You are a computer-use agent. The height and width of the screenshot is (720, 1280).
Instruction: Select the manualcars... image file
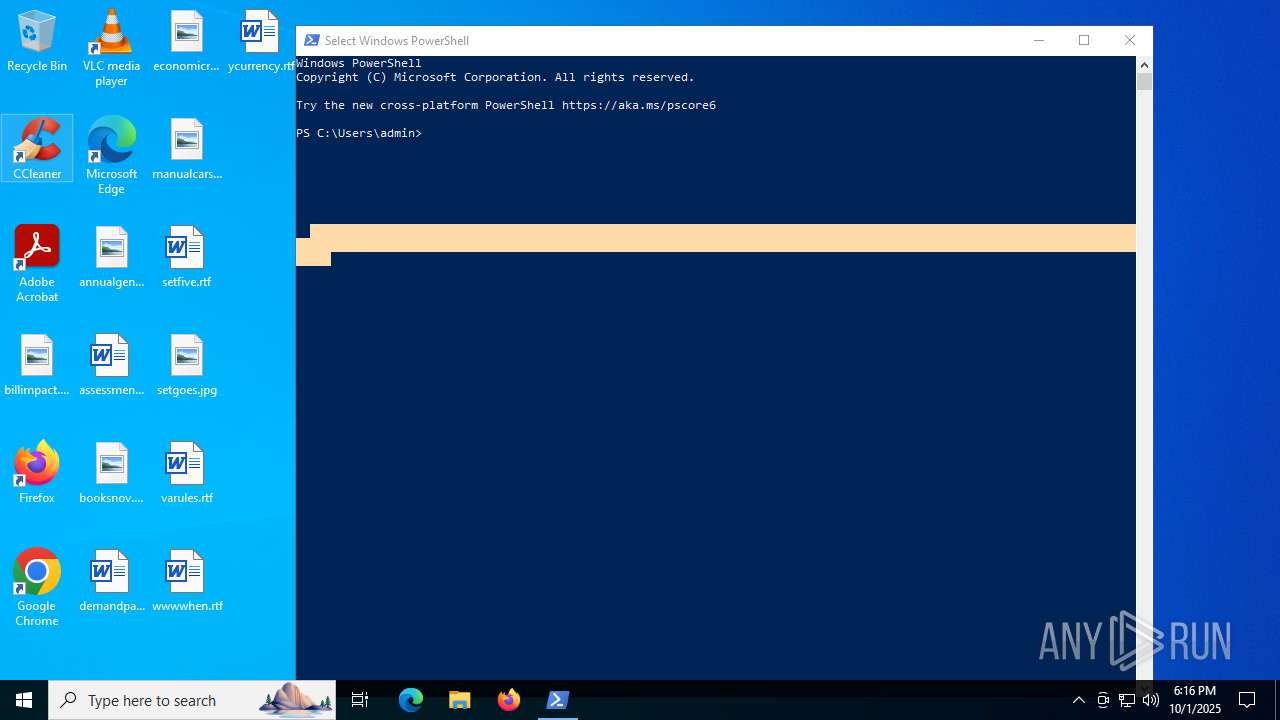point(187,149)
